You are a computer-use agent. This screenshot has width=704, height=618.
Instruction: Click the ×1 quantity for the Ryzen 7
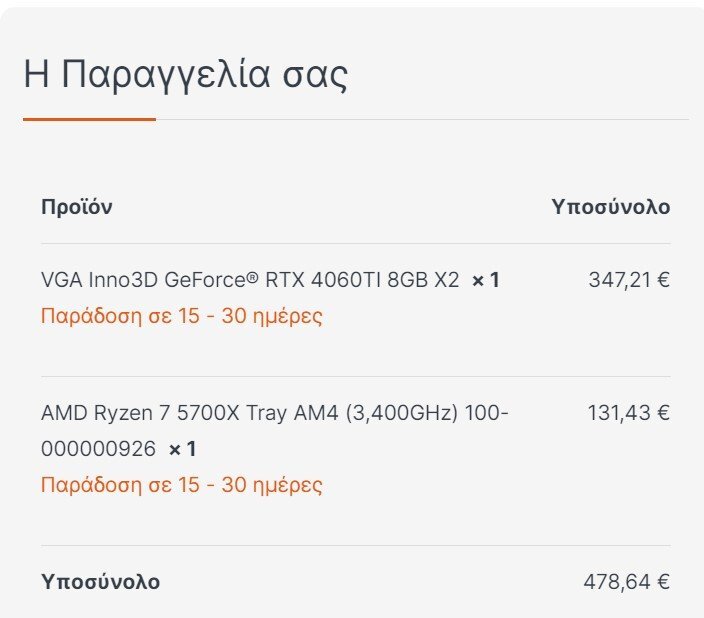[x=182, y=449]
